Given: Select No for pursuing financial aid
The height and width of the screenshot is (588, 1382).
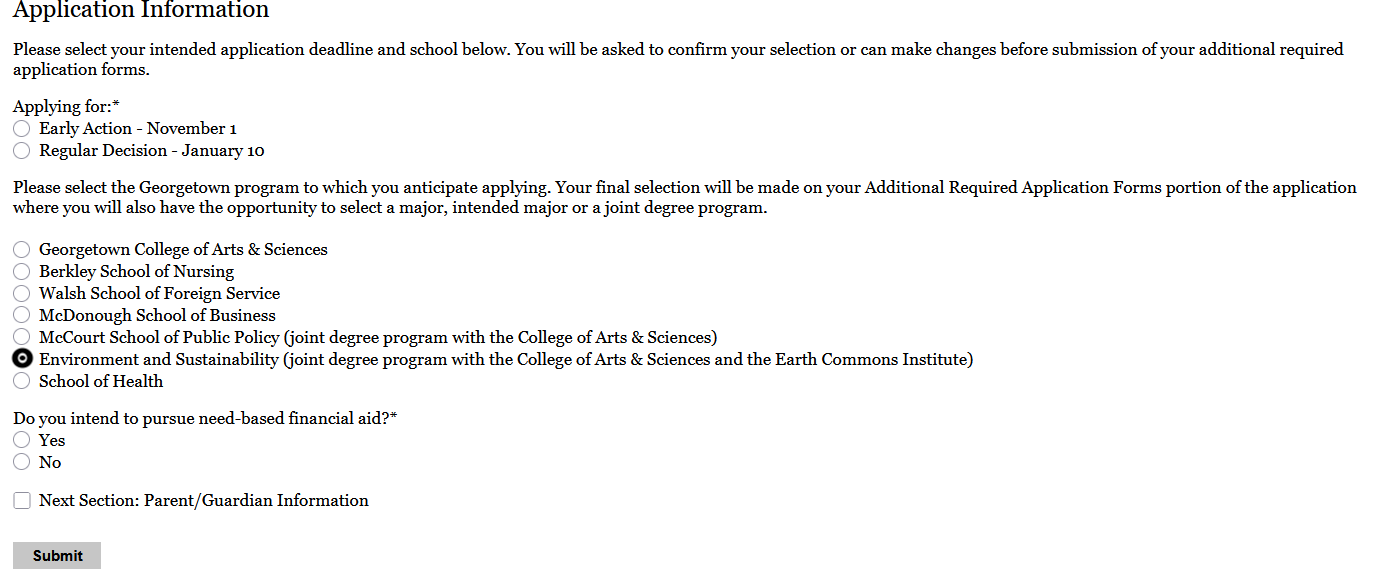Looking at the screenshot, I should pyautogui.click(x=21, y=462).
